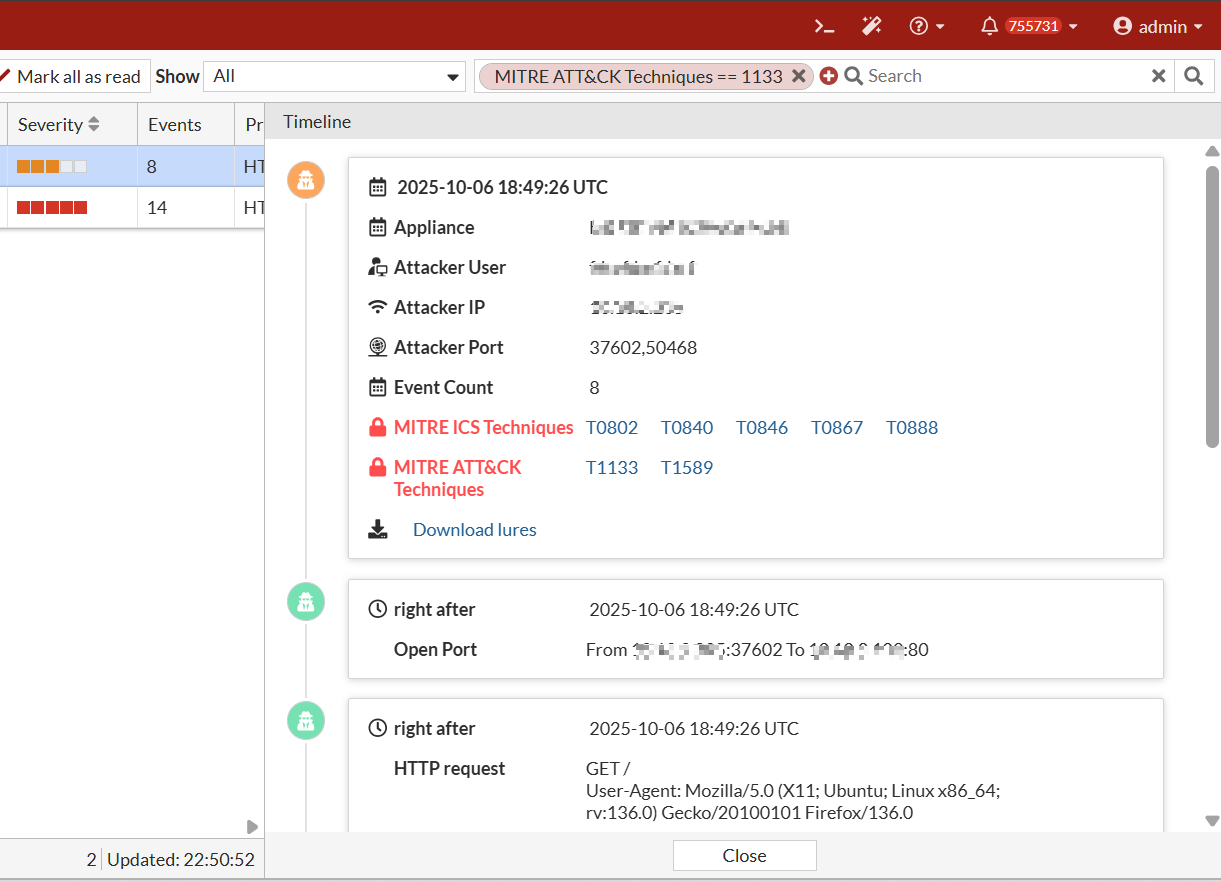Open MITRE ICS technique T0867
The height and width of the screenshot is (882, 1221).
click(x=837, y=428)
